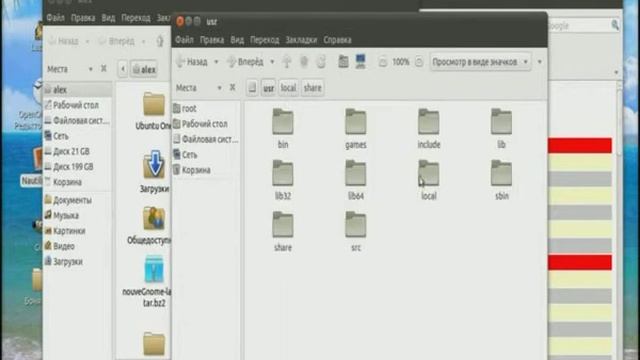This screenshot has width=640, height=360.
Task: Click the Назад button in usr window
Action: point(193,62)
